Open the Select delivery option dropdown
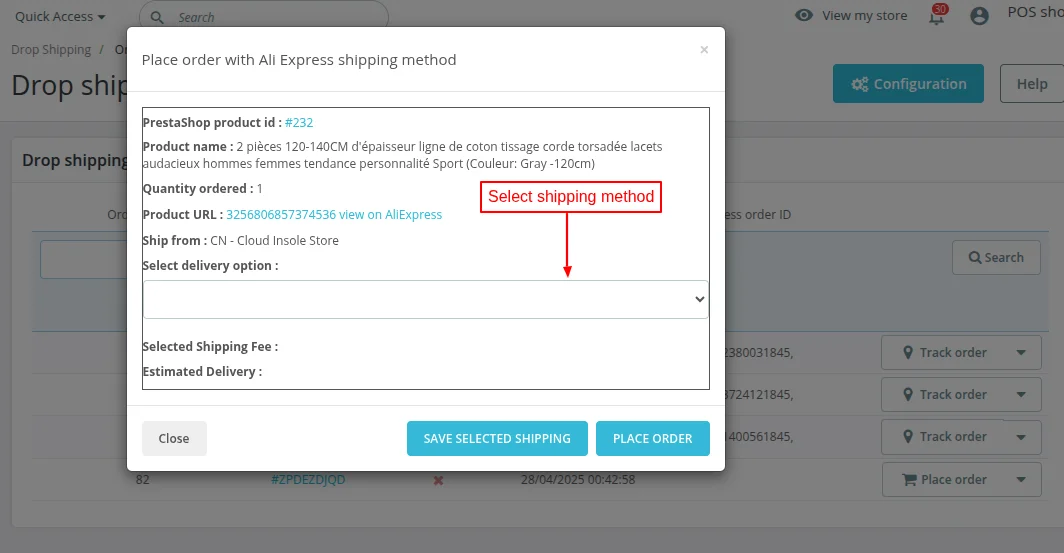The width and height of the screenshot is (1064, 553). pyautogui.click(x=425, y=299)
